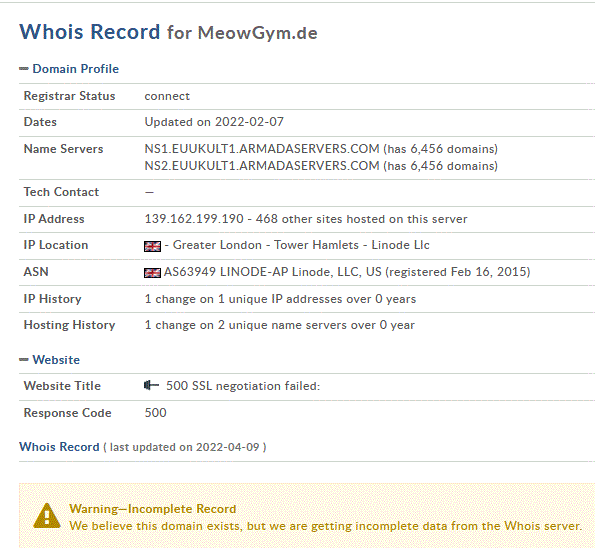Open NS1.EUUKULT1.ARMADASERVERS.COM name server link
Image resolution: width=595 pixels, height=548 pixels.
tap(262, 148)
